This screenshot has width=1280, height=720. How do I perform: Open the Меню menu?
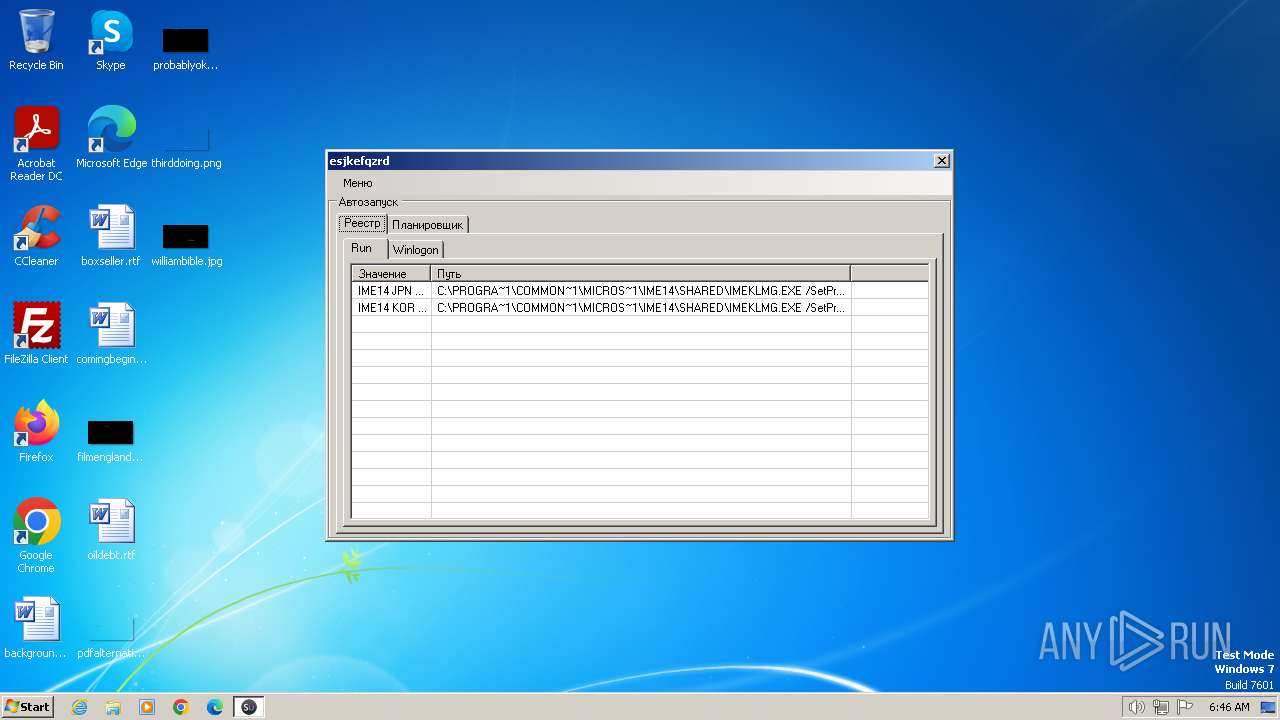[357, 183]
